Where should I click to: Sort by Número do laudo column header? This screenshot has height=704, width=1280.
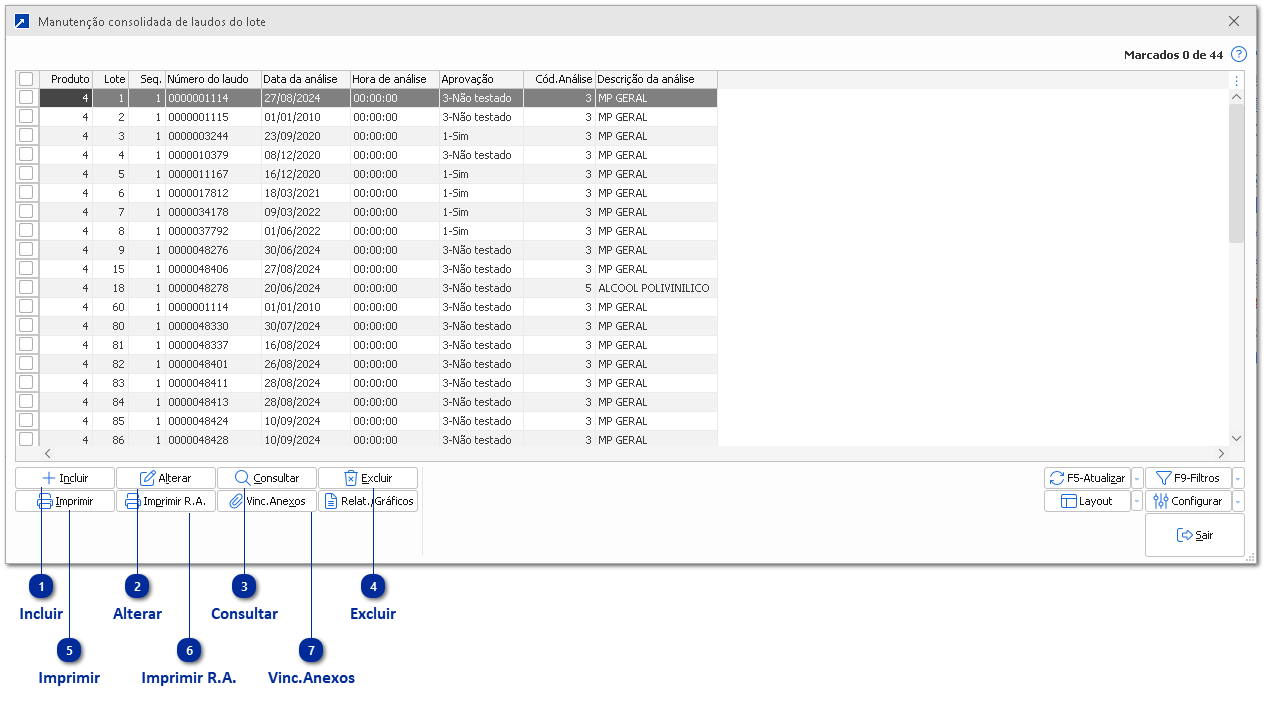coord(213,79)
